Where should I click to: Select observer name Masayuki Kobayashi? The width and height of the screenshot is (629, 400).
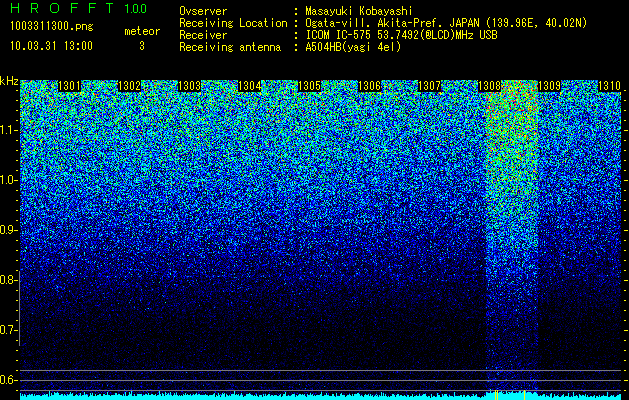[x=359, y=11]
